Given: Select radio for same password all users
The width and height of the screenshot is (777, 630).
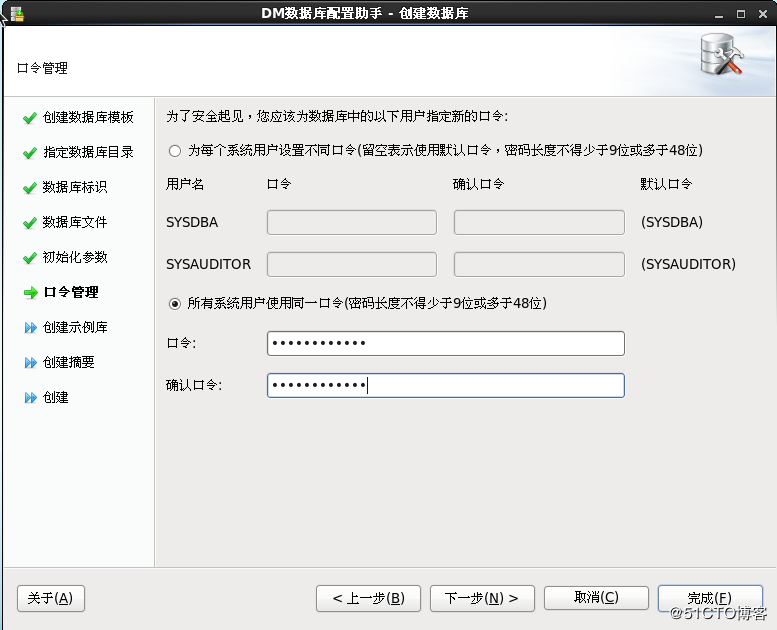Looking at the screenshot, I should tap(174, 303).
